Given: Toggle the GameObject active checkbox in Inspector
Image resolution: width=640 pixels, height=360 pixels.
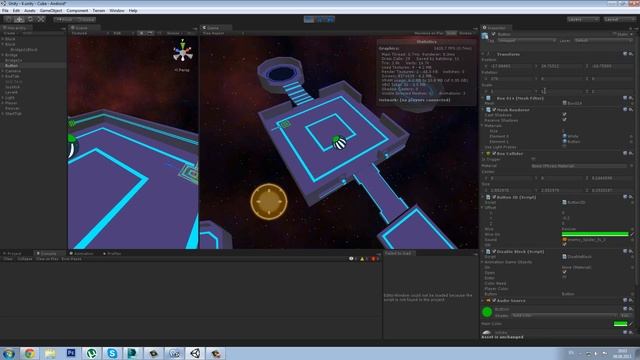Looking at the screenshot, I should click(493, 34).
